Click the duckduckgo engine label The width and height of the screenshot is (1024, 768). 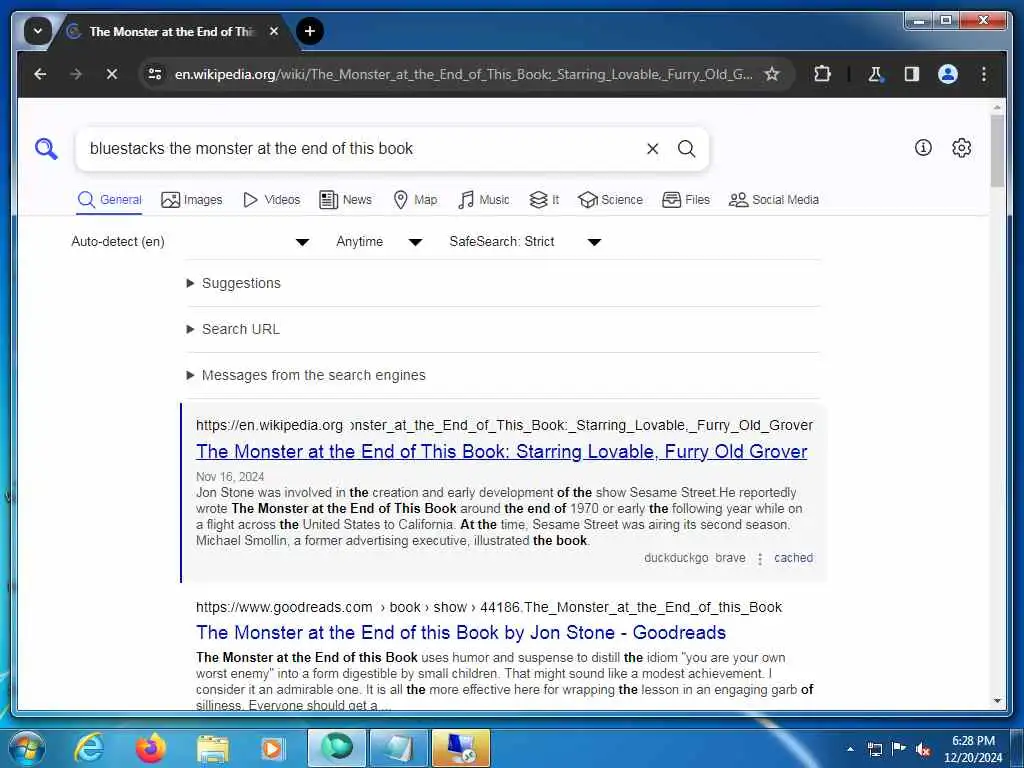[x=676, y=558]
